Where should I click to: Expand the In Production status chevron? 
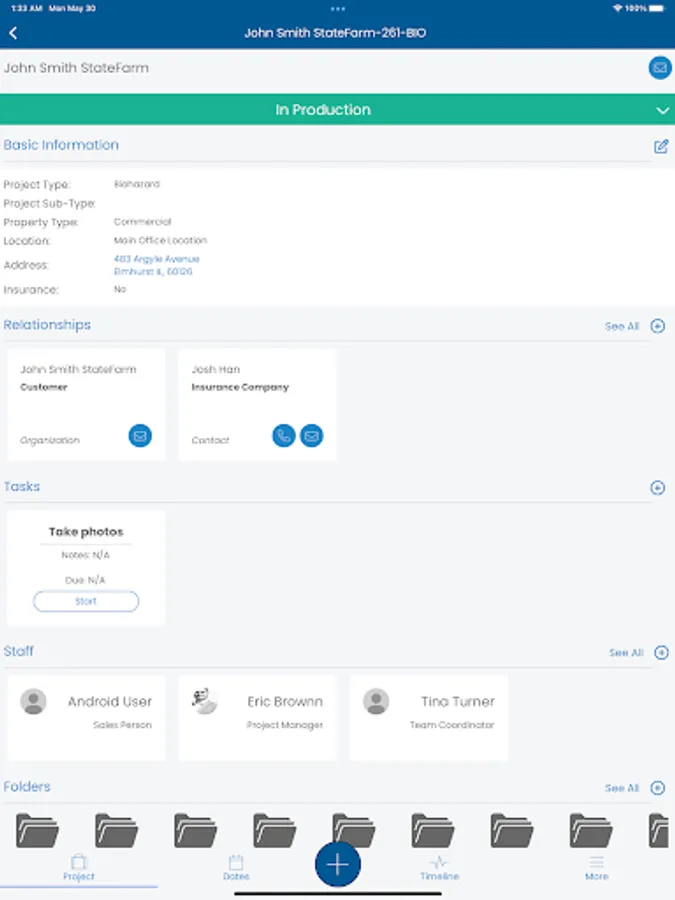coord(662,110)
